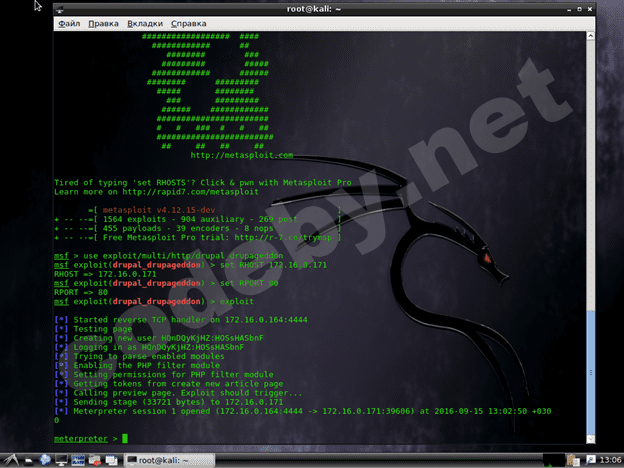This screenshot has height=468, width=624.
Task: Click the red launcher icon in the panel
Action: click(95, 461)
